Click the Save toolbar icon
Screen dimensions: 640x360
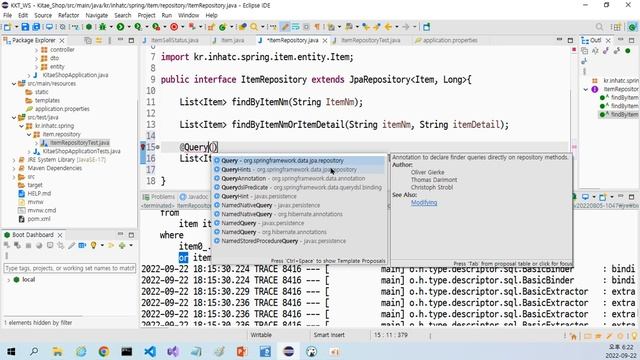(x=25, y=27)
